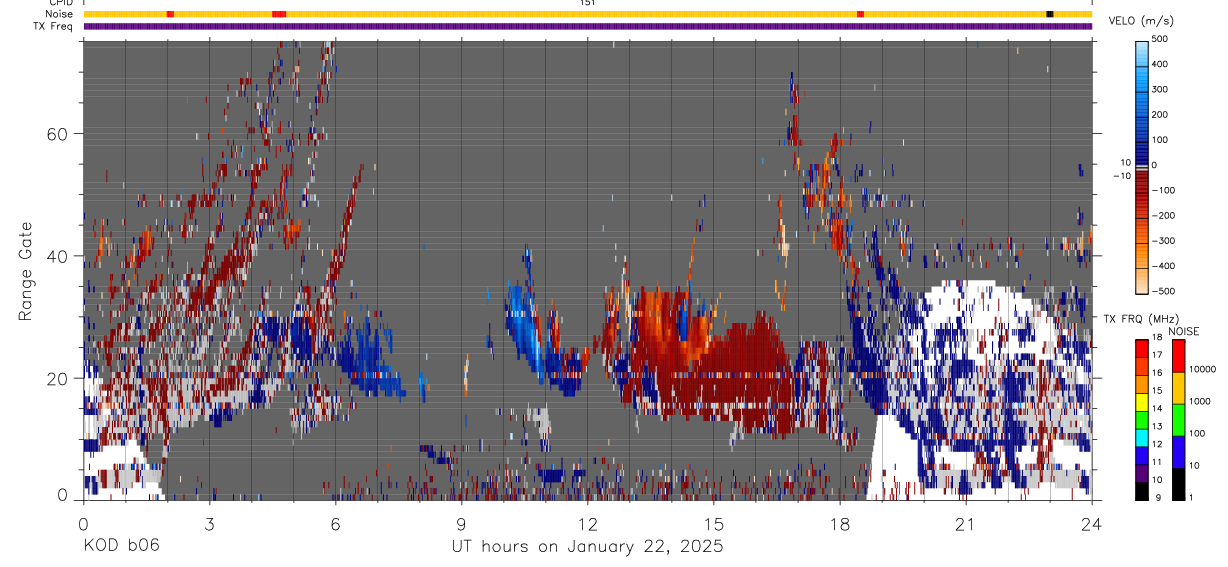Click the 'UT hours on January 22, 2025' label
Image resolution: width=1228 pixels, height=567 pixels.
point(587,546)
